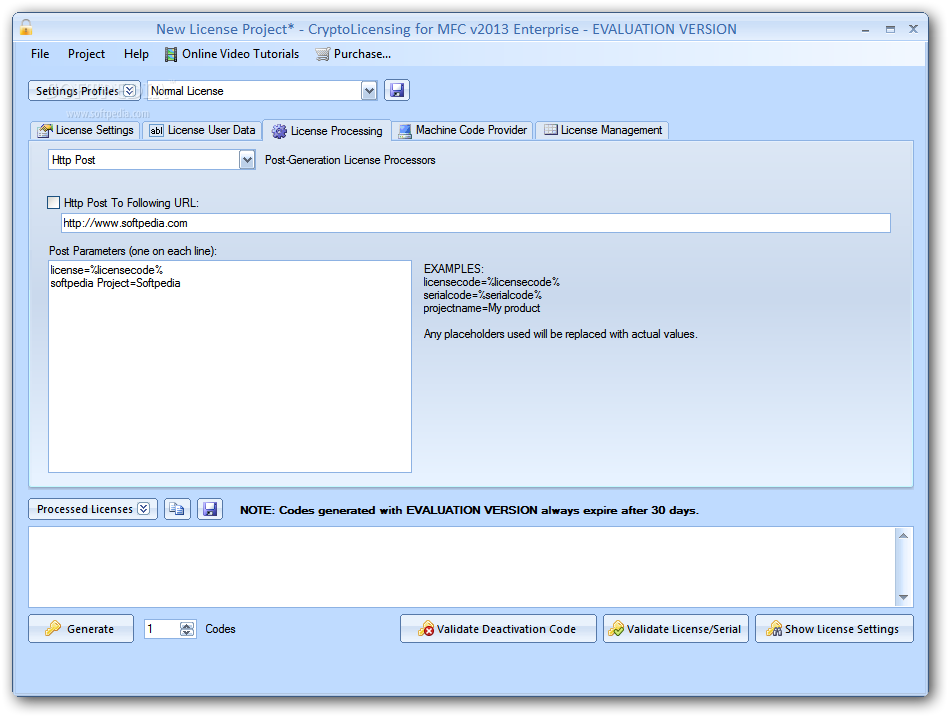949x717 pixels.
Task: Click the 'softpedia Project=Softpedia' parameter line
Action: 115,283
